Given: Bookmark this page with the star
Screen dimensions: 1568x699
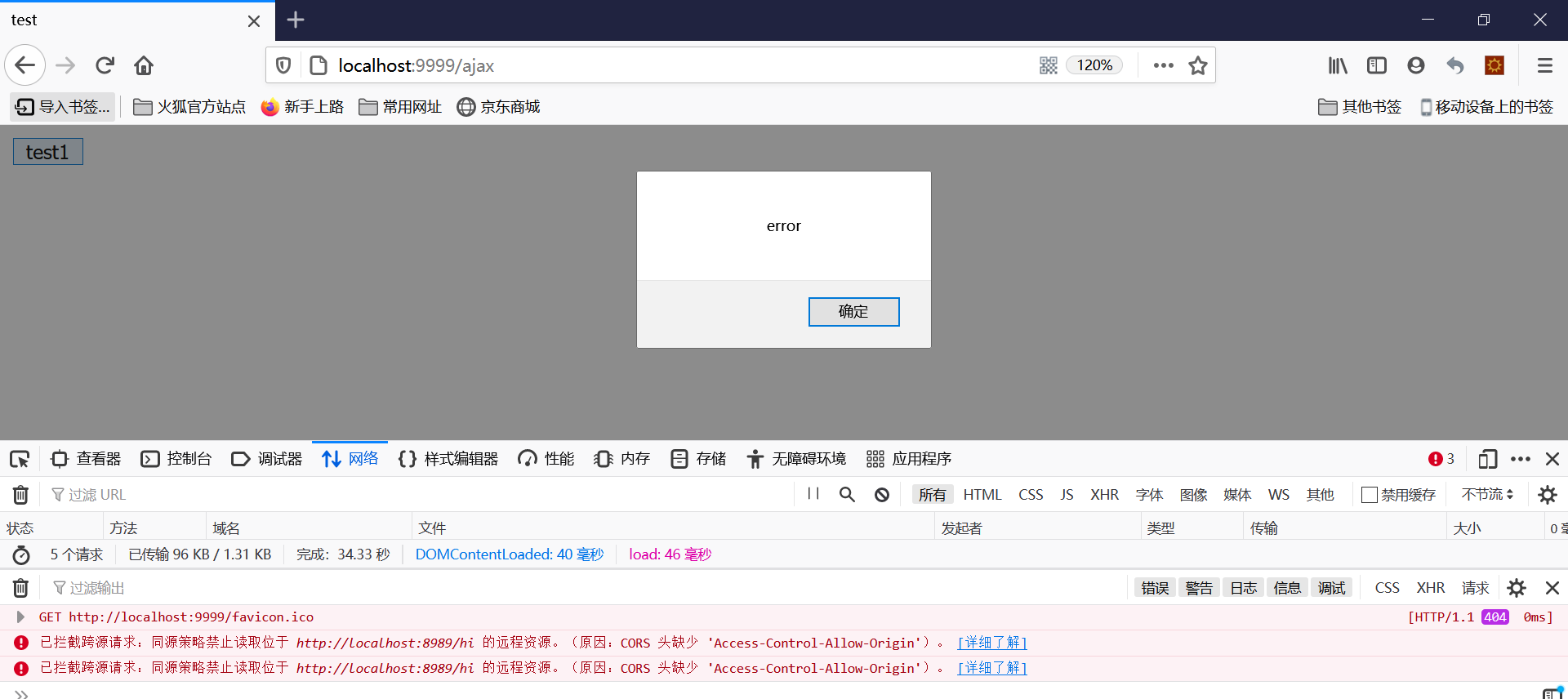Looking at the screenshot, I should (x=1198, y=65).
